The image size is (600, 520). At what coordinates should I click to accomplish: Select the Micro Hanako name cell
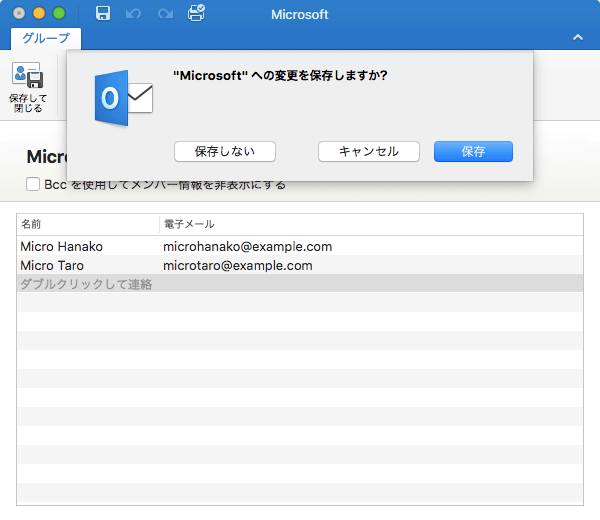[x=62, y=246]
